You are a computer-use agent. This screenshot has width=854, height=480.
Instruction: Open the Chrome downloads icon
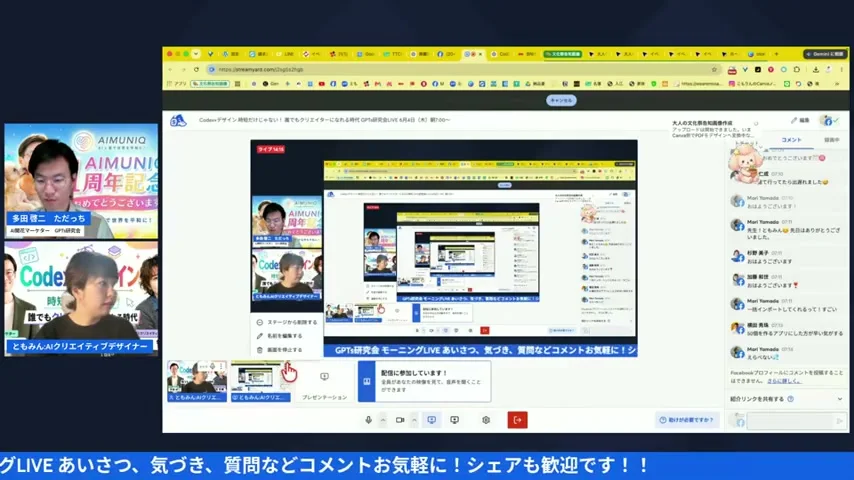pos(815,70)
